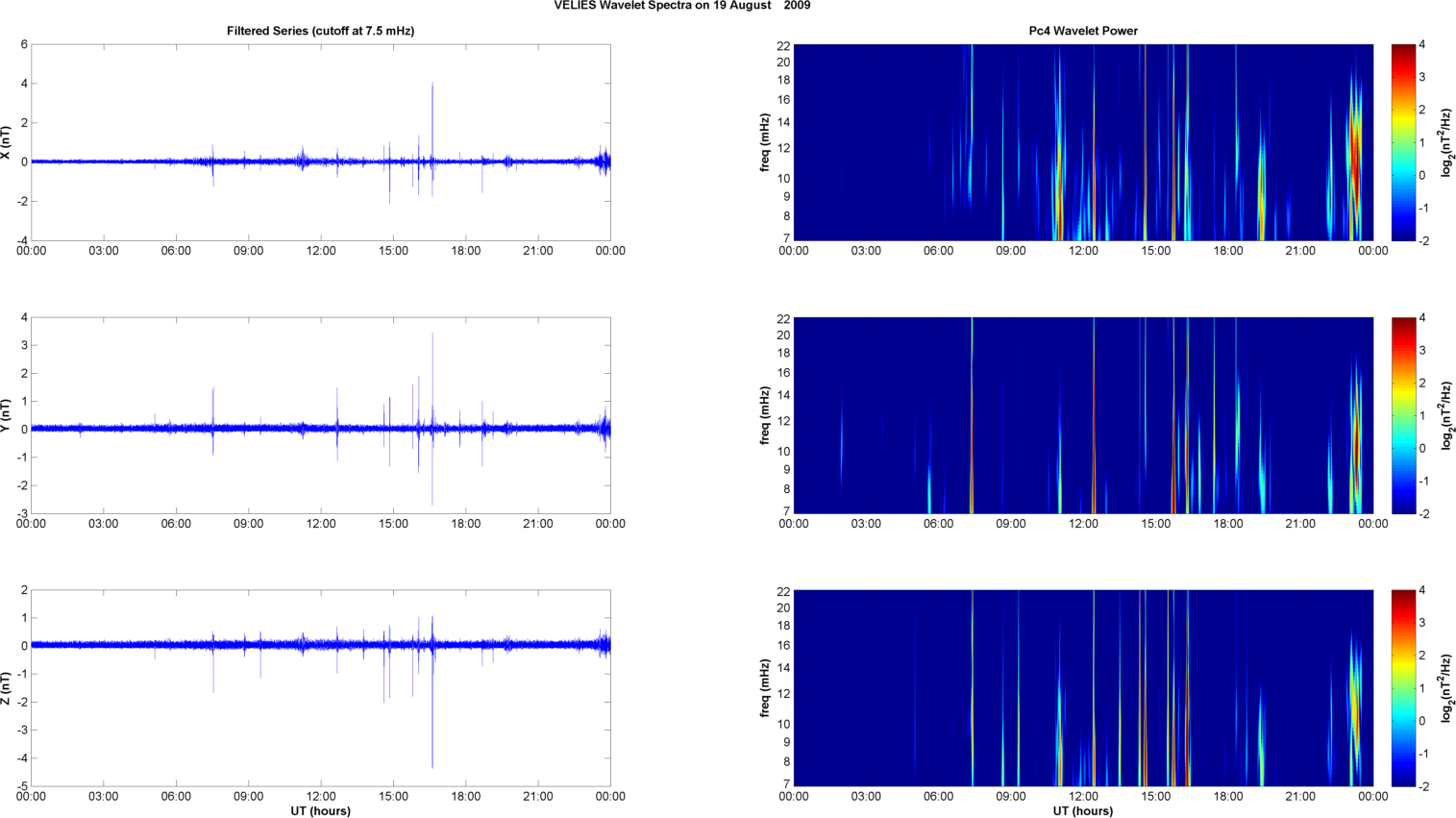Click the 'Pc4 Wavelet Power' plot title

pos(1082,31)
